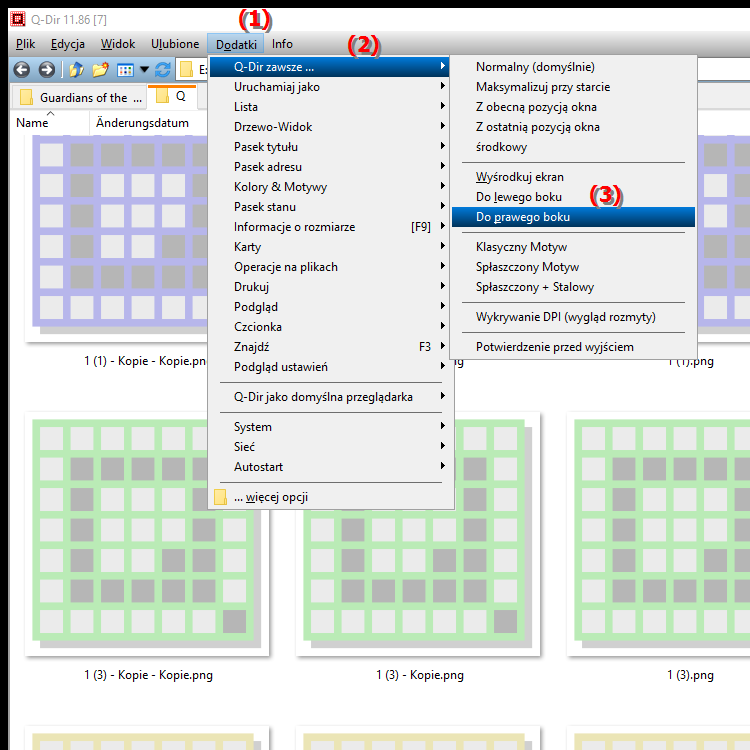Open the Podgląd submenu
Image resolution: width=750 pixels, height=750 pixels.
coord(329,307)
